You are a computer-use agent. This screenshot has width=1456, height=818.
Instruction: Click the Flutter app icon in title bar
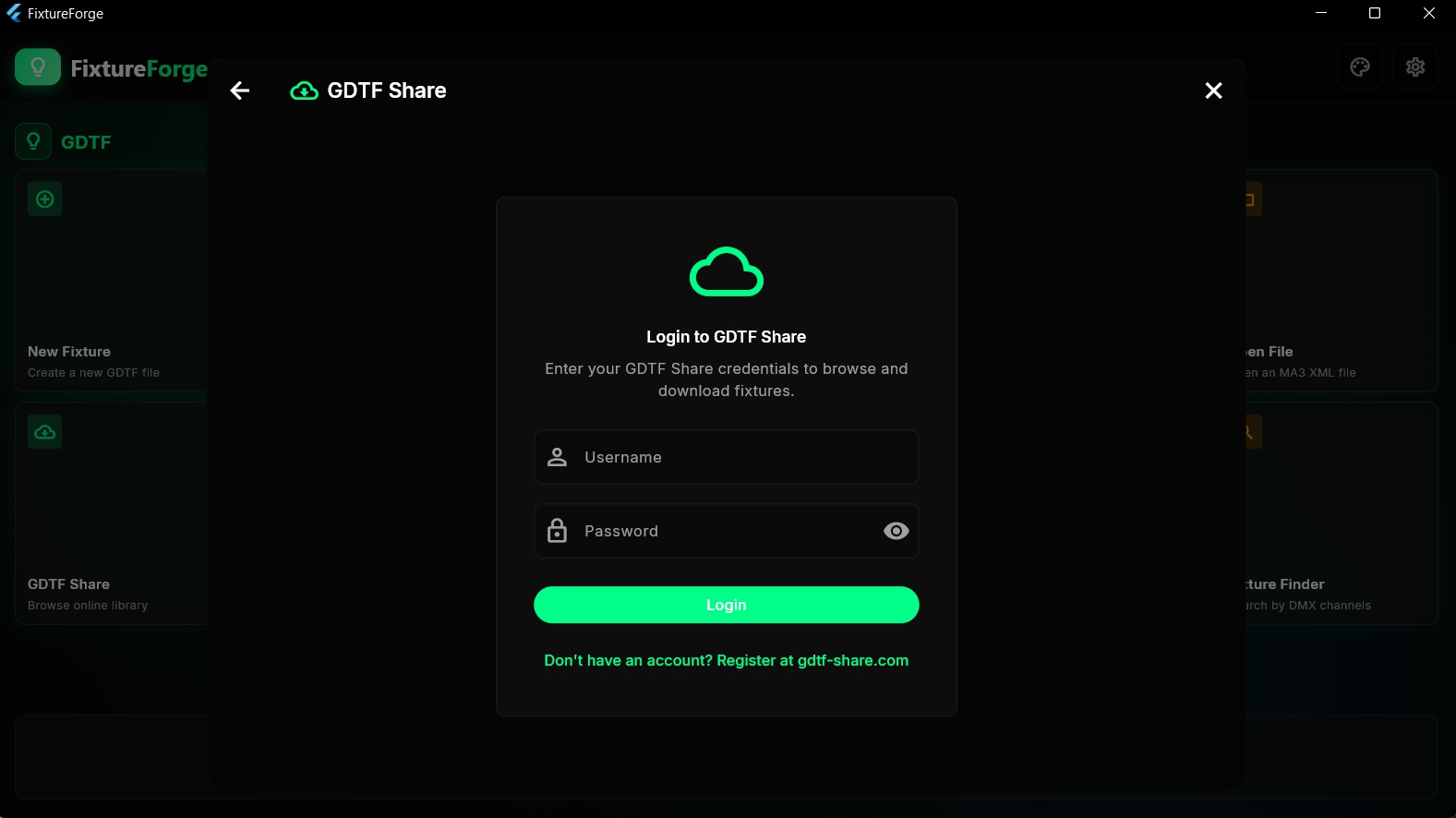14,13
